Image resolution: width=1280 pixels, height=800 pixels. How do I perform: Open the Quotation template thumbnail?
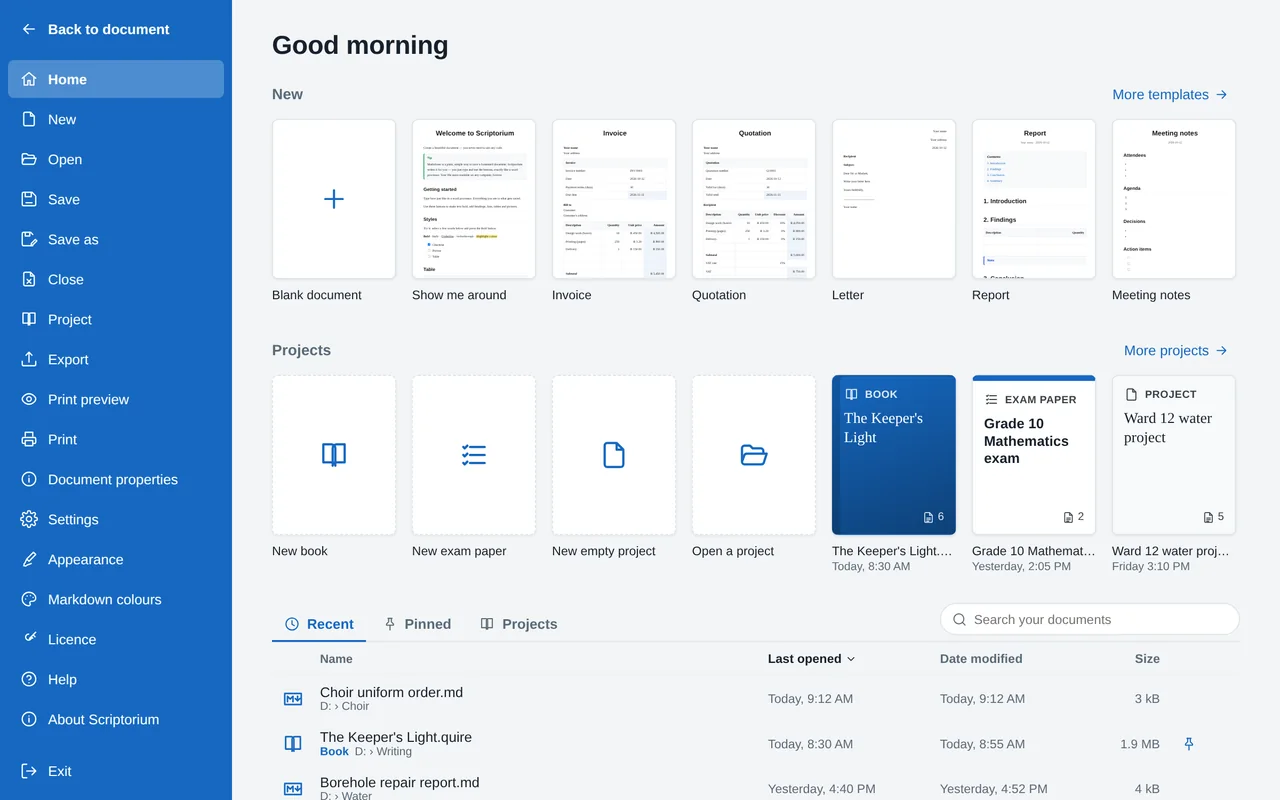754,199
